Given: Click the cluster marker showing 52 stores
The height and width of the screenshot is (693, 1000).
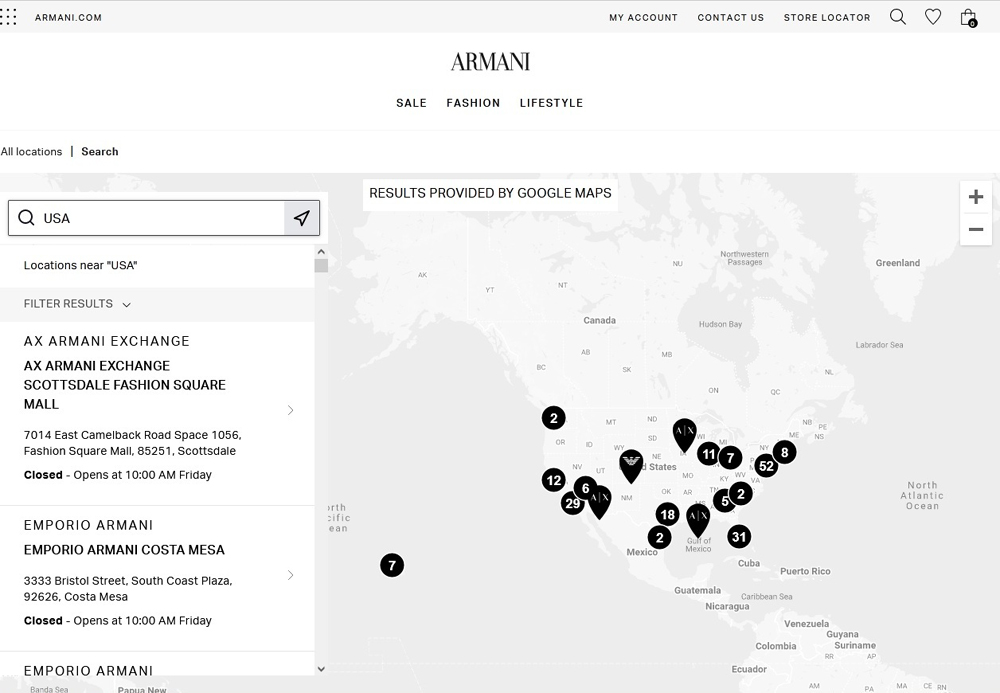Looking at the screenshot, I should [x=767, y=465].
